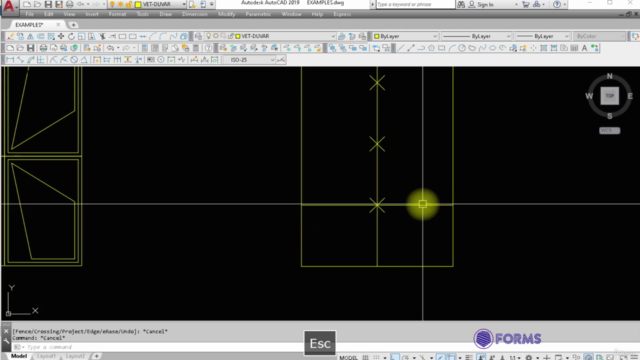Click the Save icon in Standard toolbar
This screenshot has width=640, height=360.
coord(31,48)
